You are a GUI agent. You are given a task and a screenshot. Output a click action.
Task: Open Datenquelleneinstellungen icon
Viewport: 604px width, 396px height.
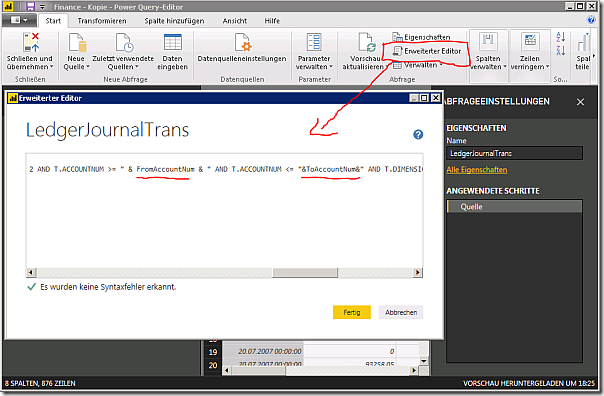coord(243,42)
